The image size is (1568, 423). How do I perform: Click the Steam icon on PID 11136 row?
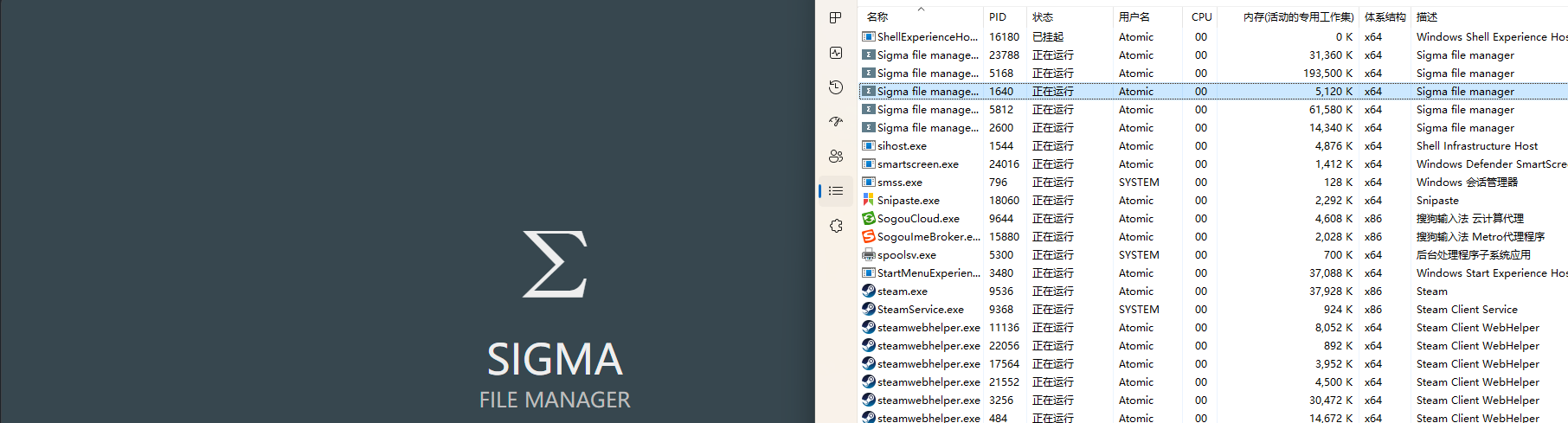click(868, 327)
